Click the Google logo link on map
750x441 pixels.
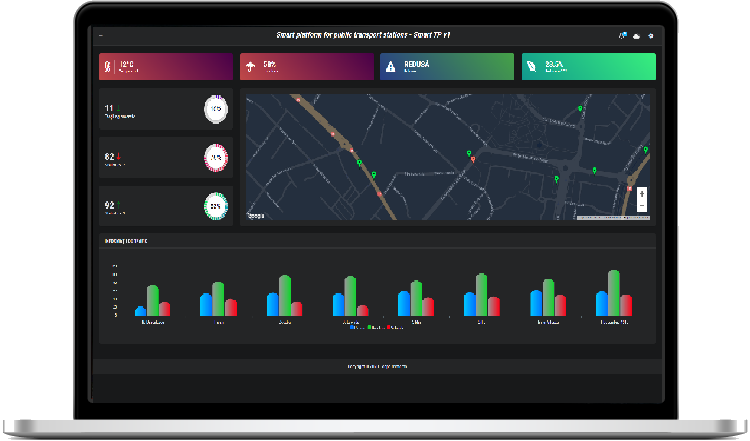pyautogui.click(x=257, y=215)
